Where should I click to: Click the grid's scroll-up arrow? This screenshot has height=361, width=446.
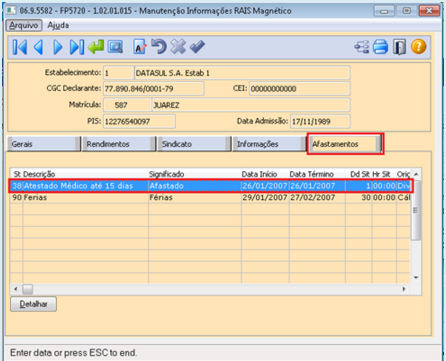416,174
